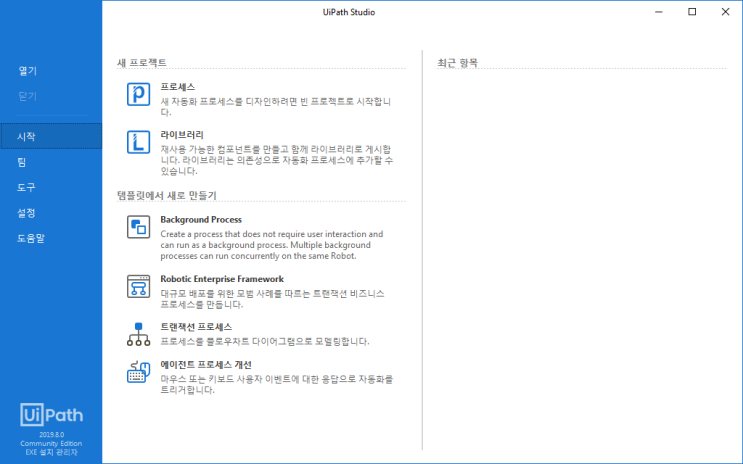743x464 pixels.
Task: Click the 트랜잭션 프로세스 flowchart icon
Action: [x=138, y=334]
